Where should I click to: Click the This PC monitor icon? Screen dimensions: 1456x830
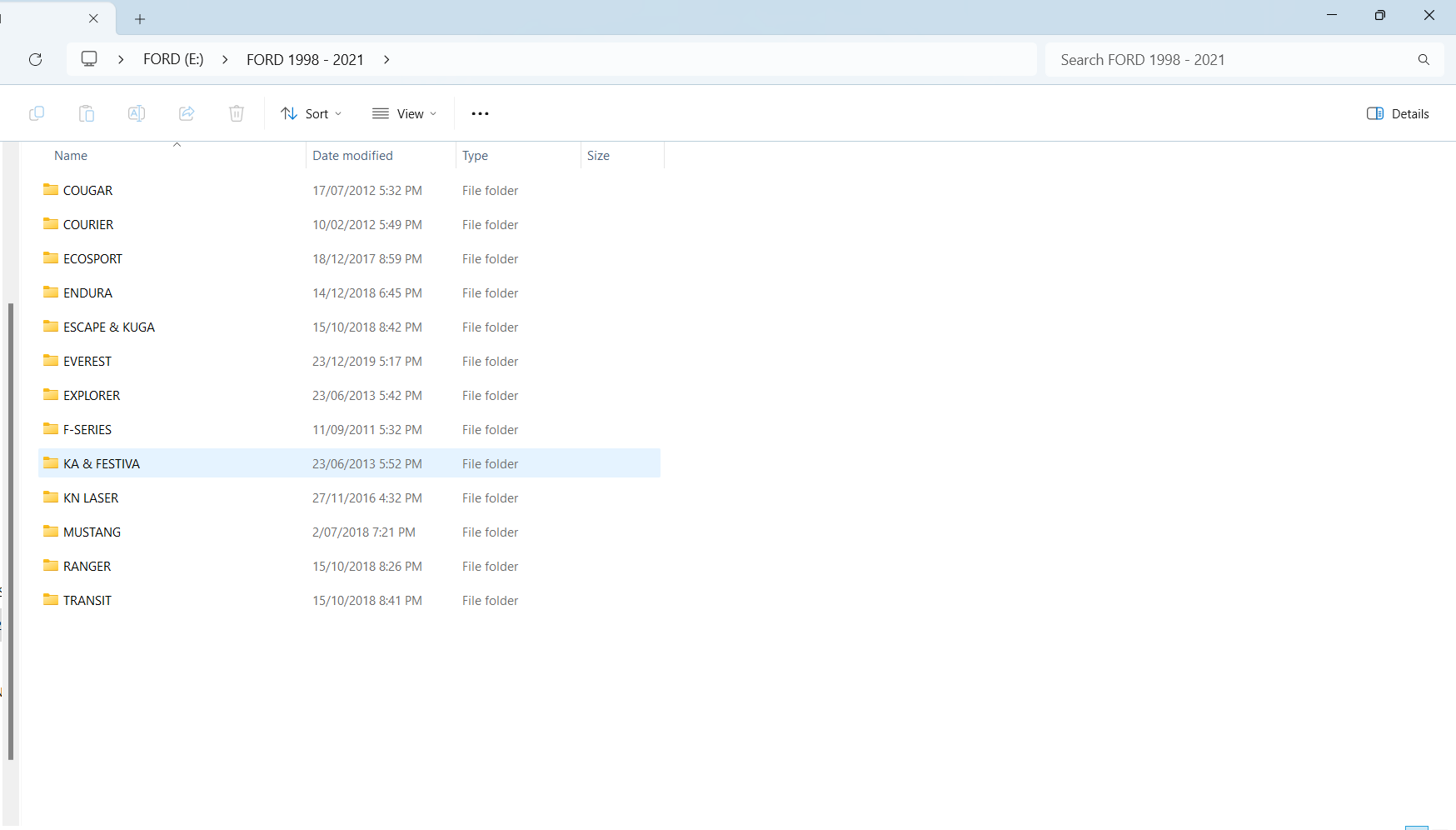(x=89, y=59)
